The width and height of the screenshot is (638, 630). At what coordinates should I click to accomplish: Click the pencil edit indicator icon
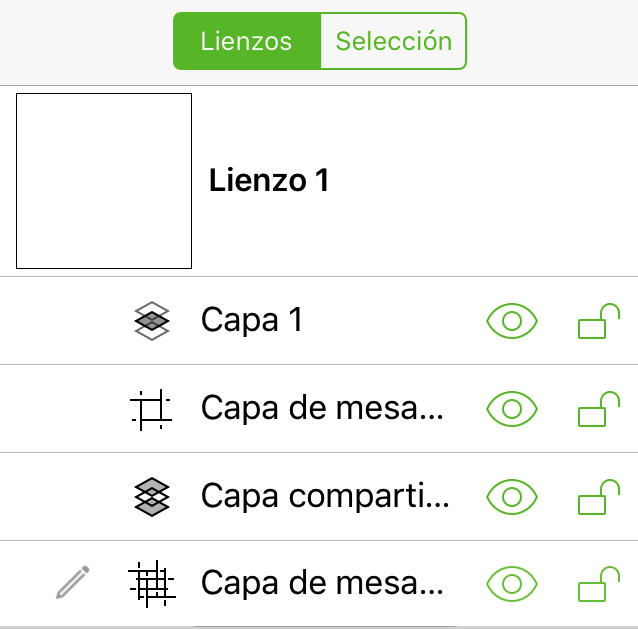click(73, 582)
